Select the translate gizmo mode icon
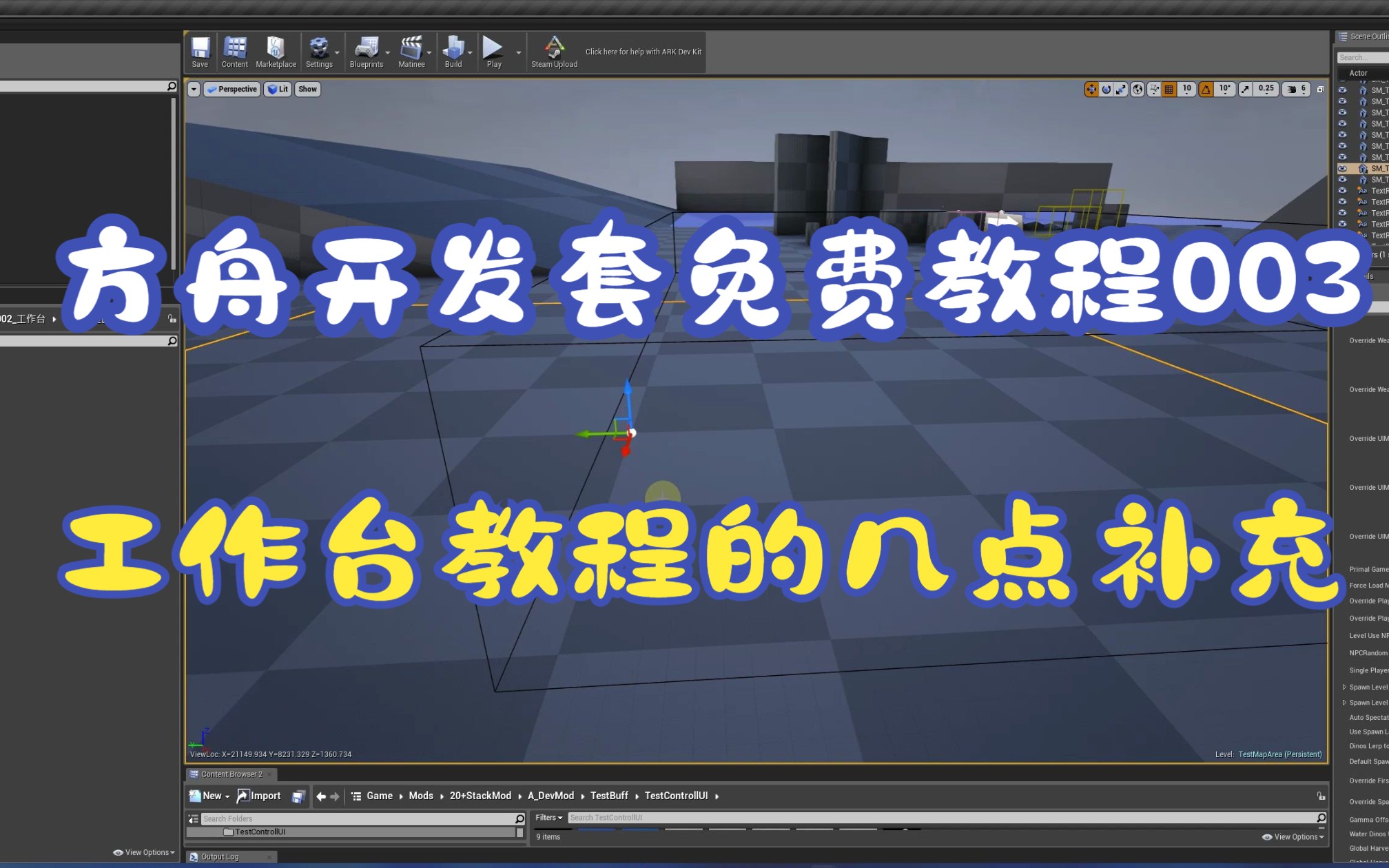Screen dimensions: 1389x868 pos(1091,89)
